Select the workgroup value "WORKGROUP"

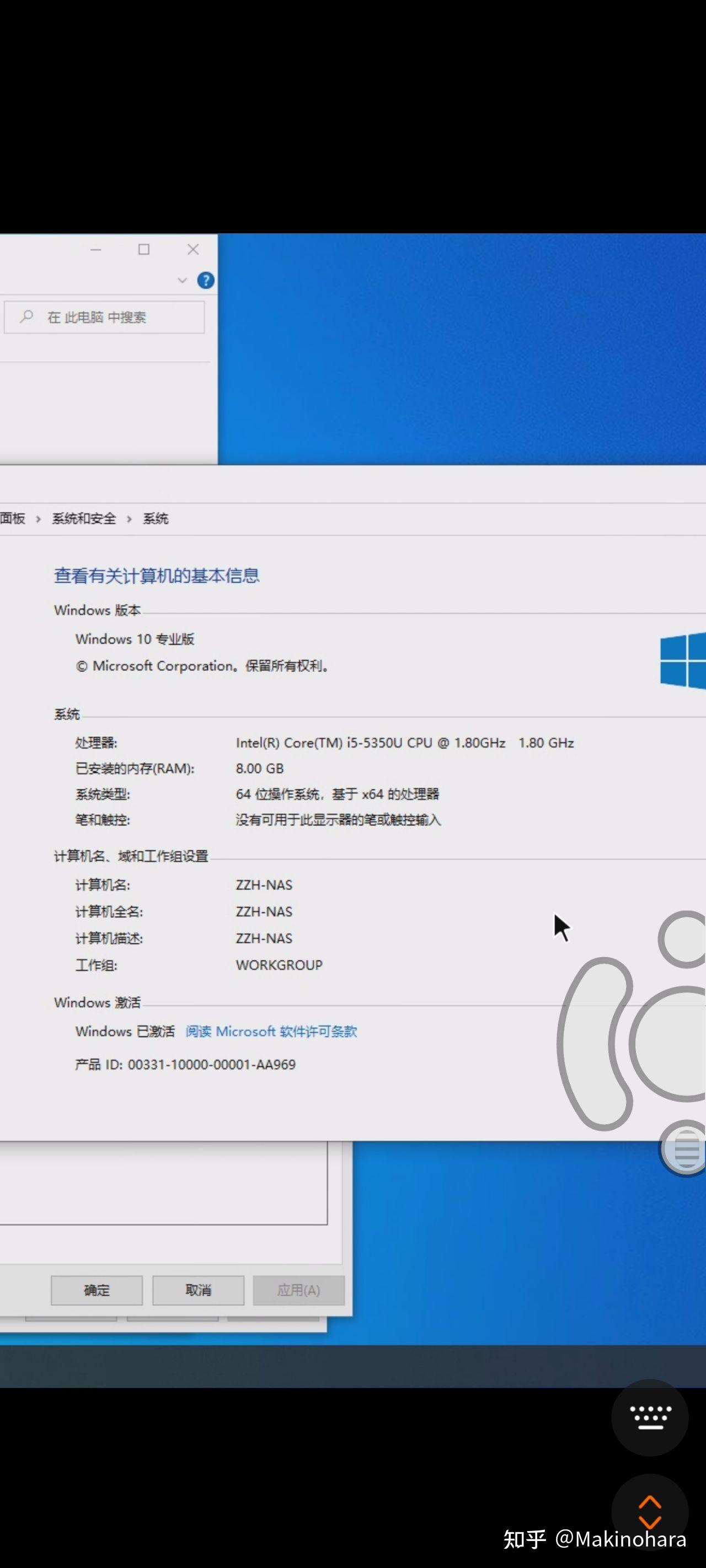[279, 965]
